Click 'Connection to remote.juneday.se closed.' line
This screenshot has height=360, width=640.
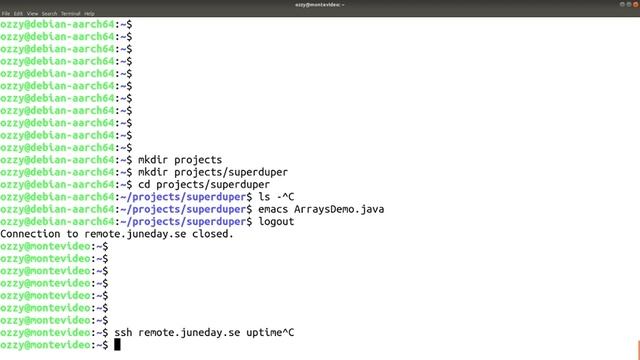pos(117,234)
